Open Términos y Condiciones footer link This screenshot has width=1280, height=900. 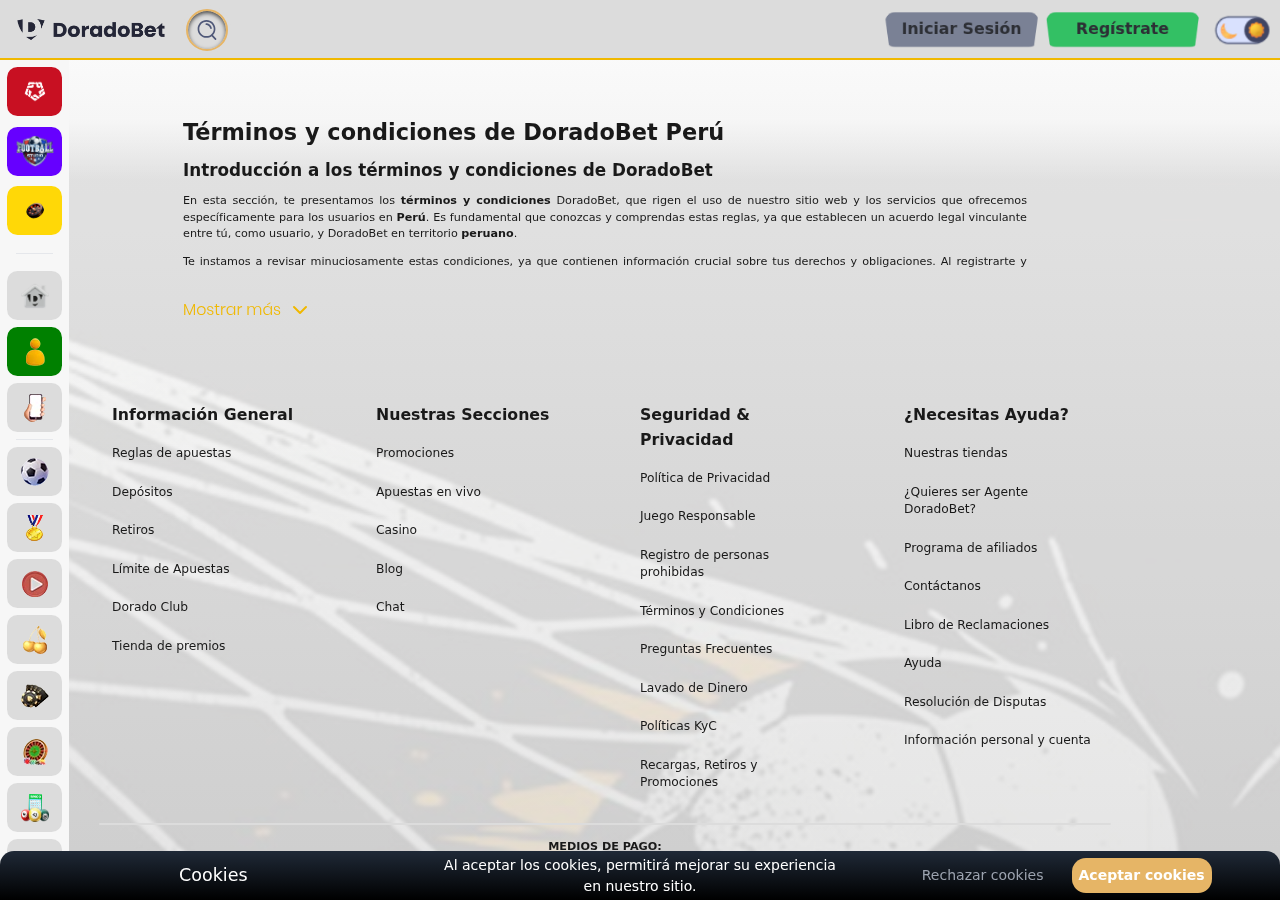(x=712, y=611)
